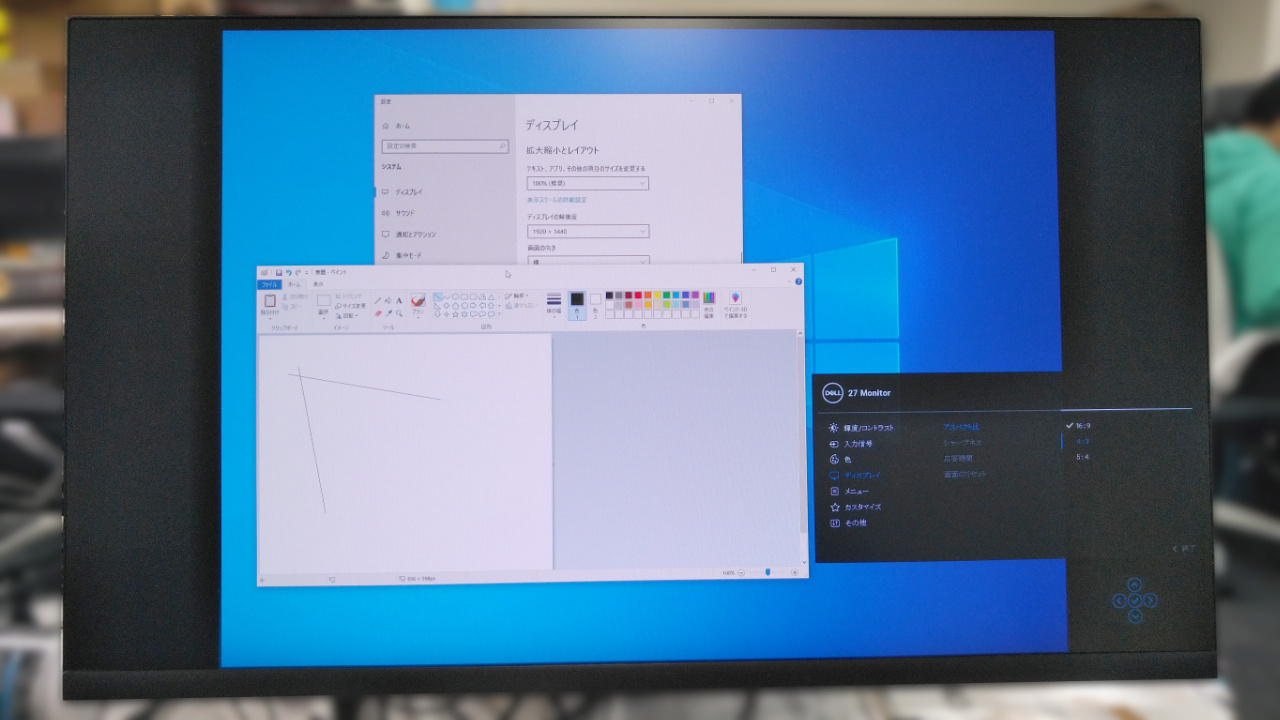The height and width of the screenshot is (720, 1280).
Task: Select the Pencil tool in Paint
Action: (x=378, y=300)
